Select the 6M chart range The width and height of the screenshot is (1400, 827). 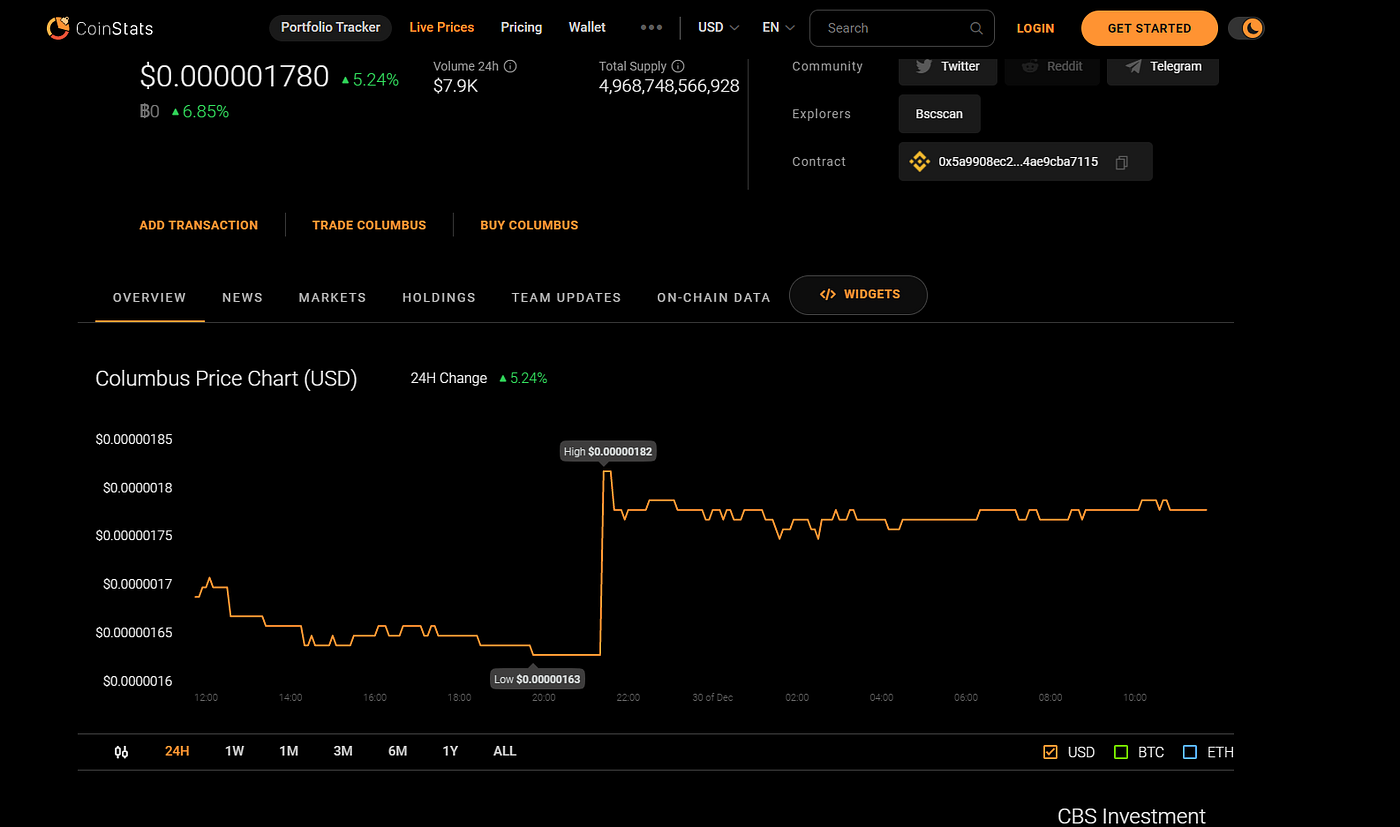[397, 751]
